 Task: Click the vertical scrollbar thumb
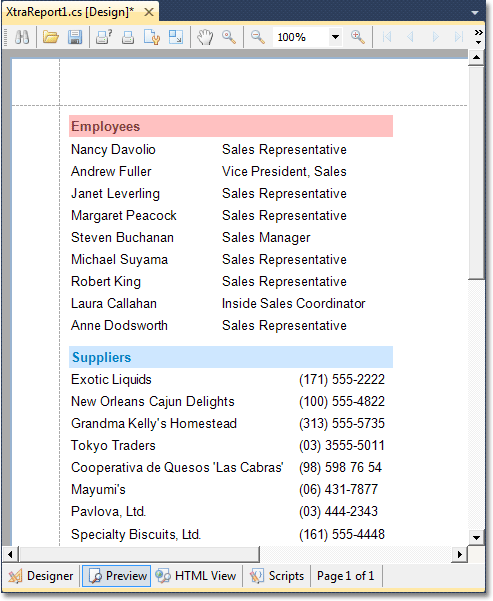point(477,173)
